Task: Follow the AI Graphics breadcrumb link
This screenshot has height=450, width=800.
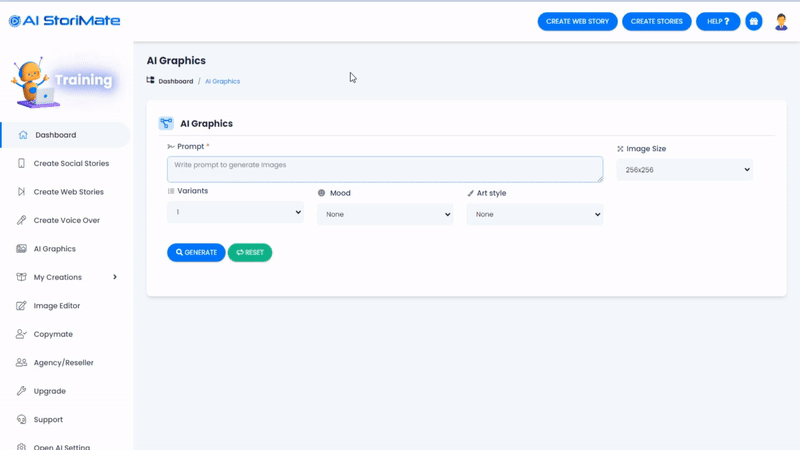Action: pos(222,81)
